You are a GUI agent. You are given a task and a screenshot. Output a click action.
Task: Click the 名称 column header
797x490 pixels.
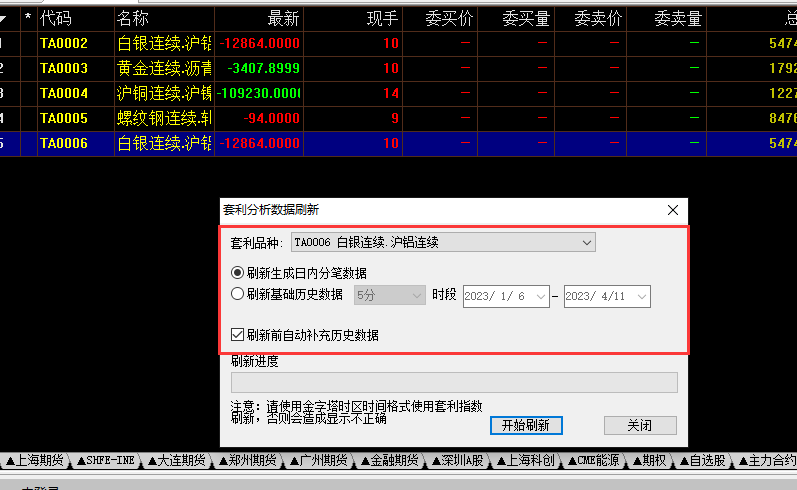[165, 19]
